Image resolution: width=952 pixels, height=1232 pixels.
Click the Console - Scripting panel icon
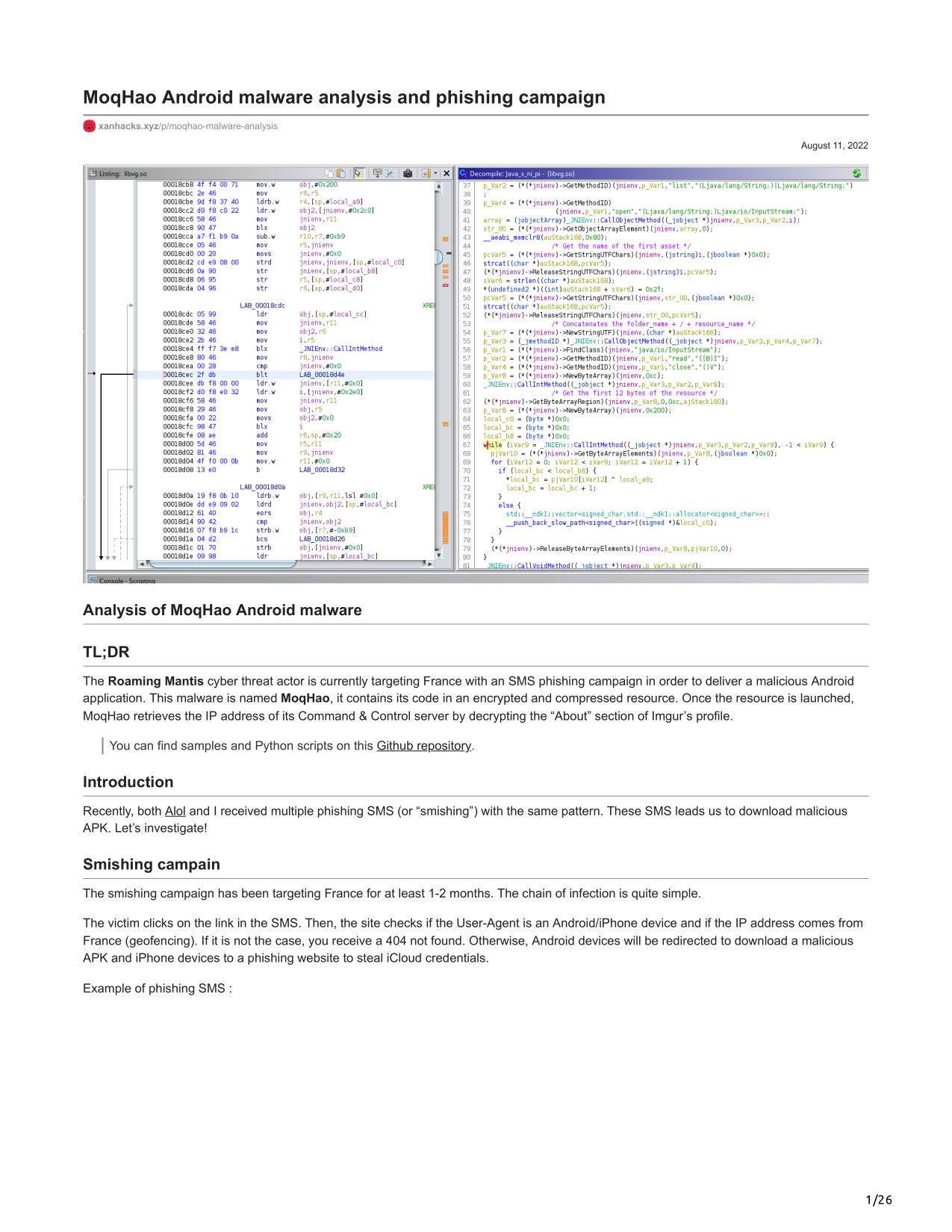pyautogui.click(x=93, y=579)
